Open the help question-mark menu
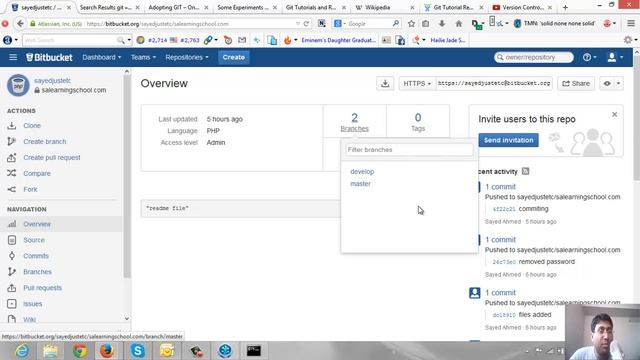The image size is (640, 360). pyautogui.click(x=589, y=57)
